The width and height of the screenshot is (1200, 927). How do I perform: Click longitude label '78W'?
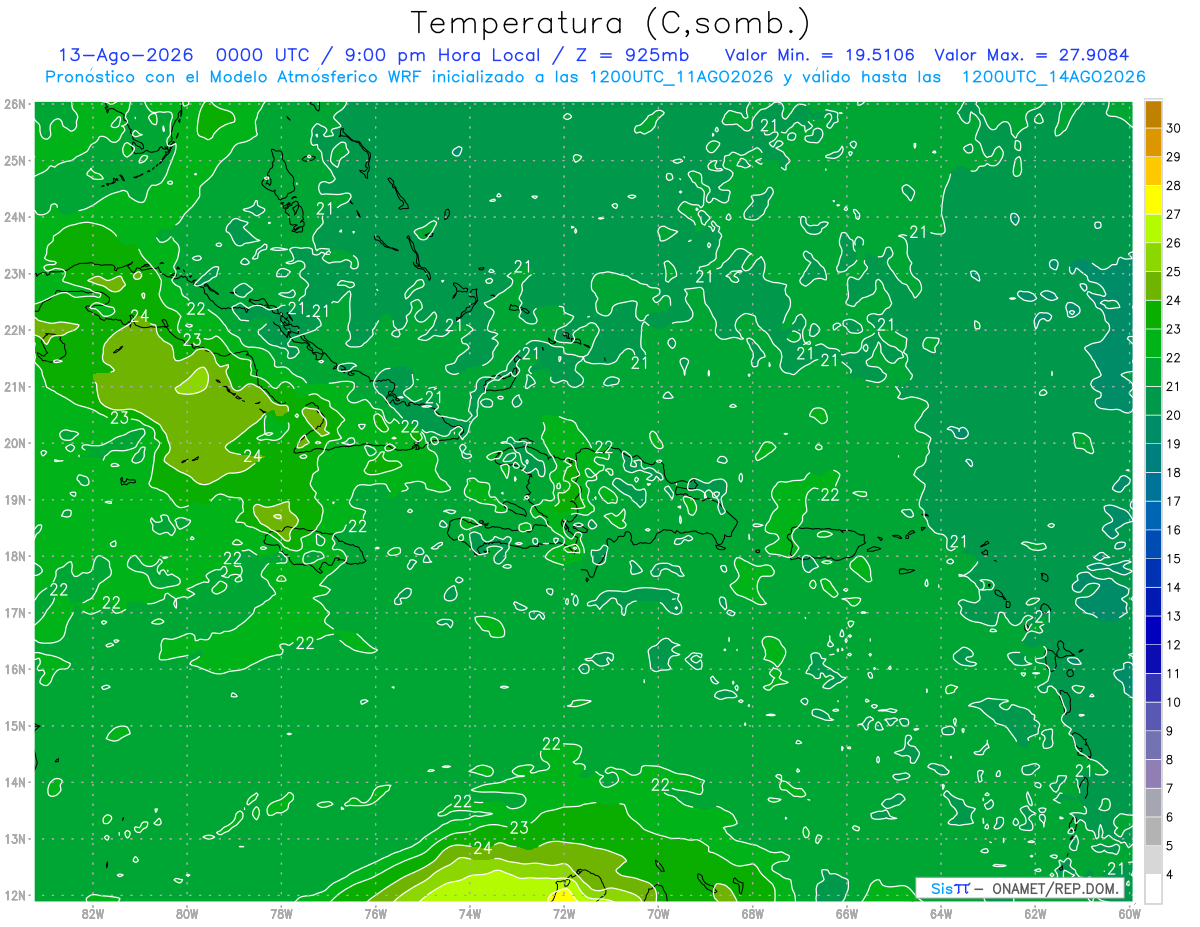point(281,913)
